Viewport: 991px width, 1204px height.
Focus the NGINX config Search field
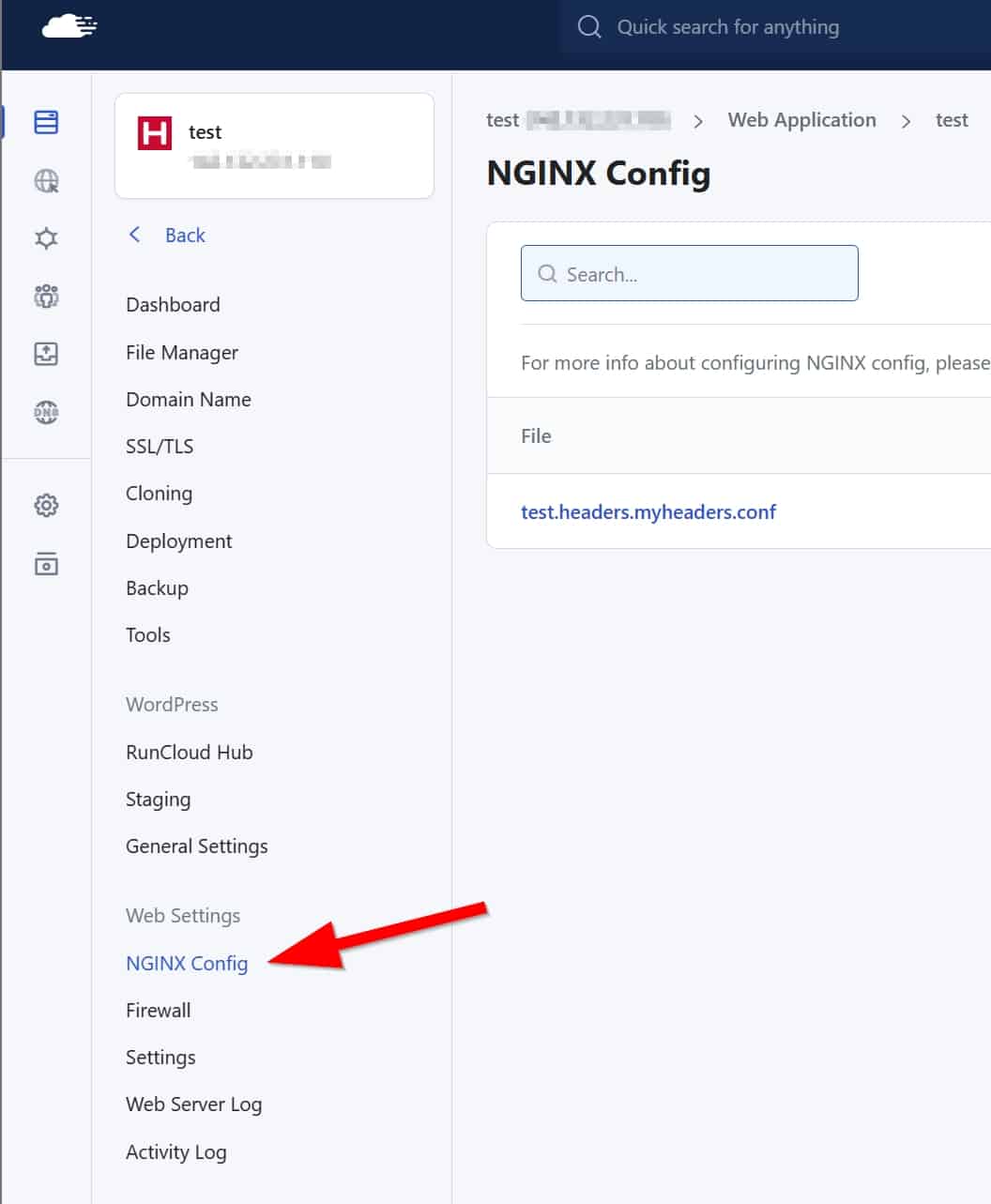click(x=690, y=274)
